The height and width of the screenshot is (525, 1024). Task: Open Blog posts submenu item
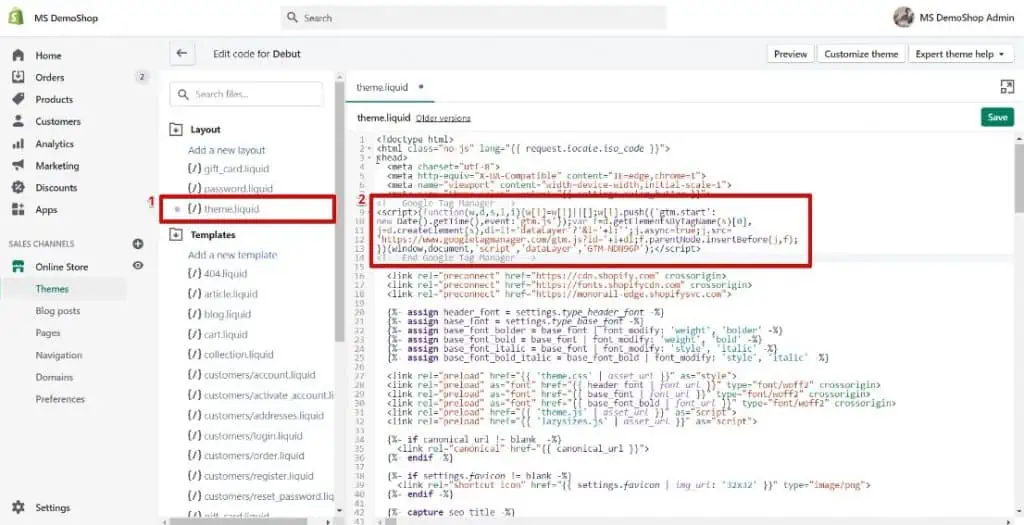pos(58,311)
